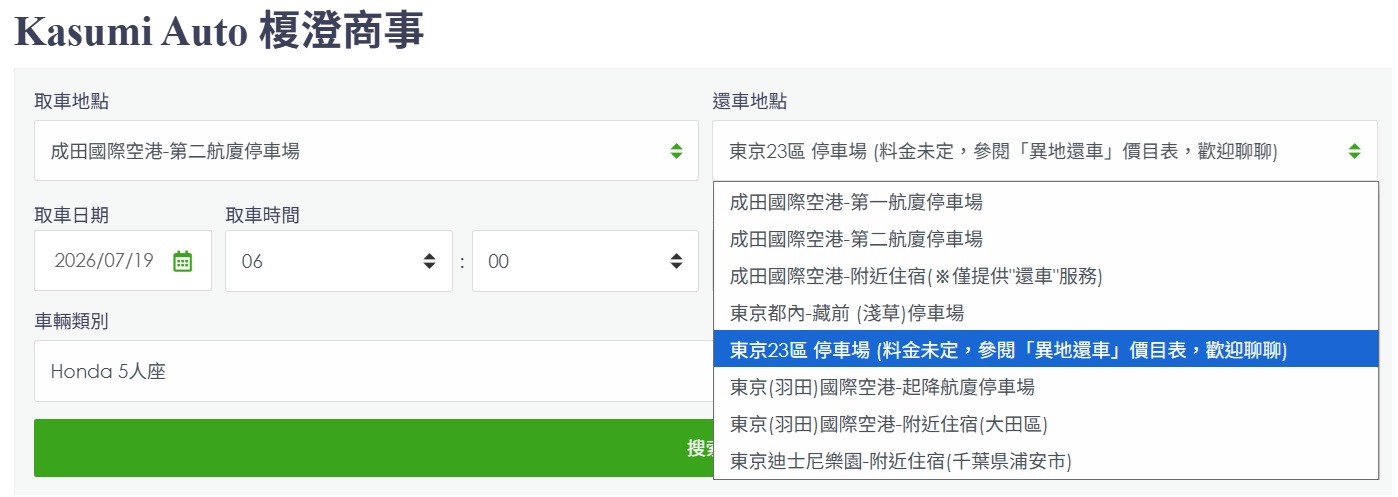Click the 取車時間 label
Viewport: 1398px width, 497px height.
point(262,215)
